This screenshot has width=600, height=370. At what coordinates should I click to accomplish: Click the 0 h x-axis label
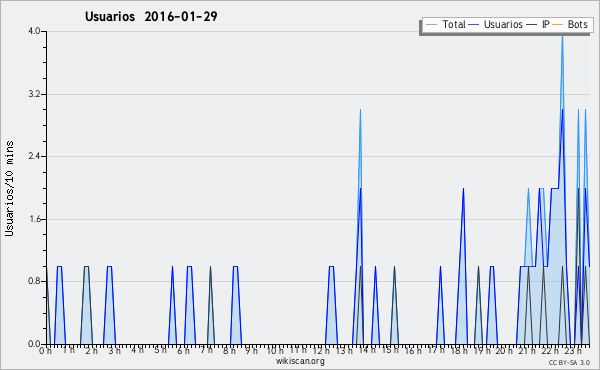click(x=45, y=350)
